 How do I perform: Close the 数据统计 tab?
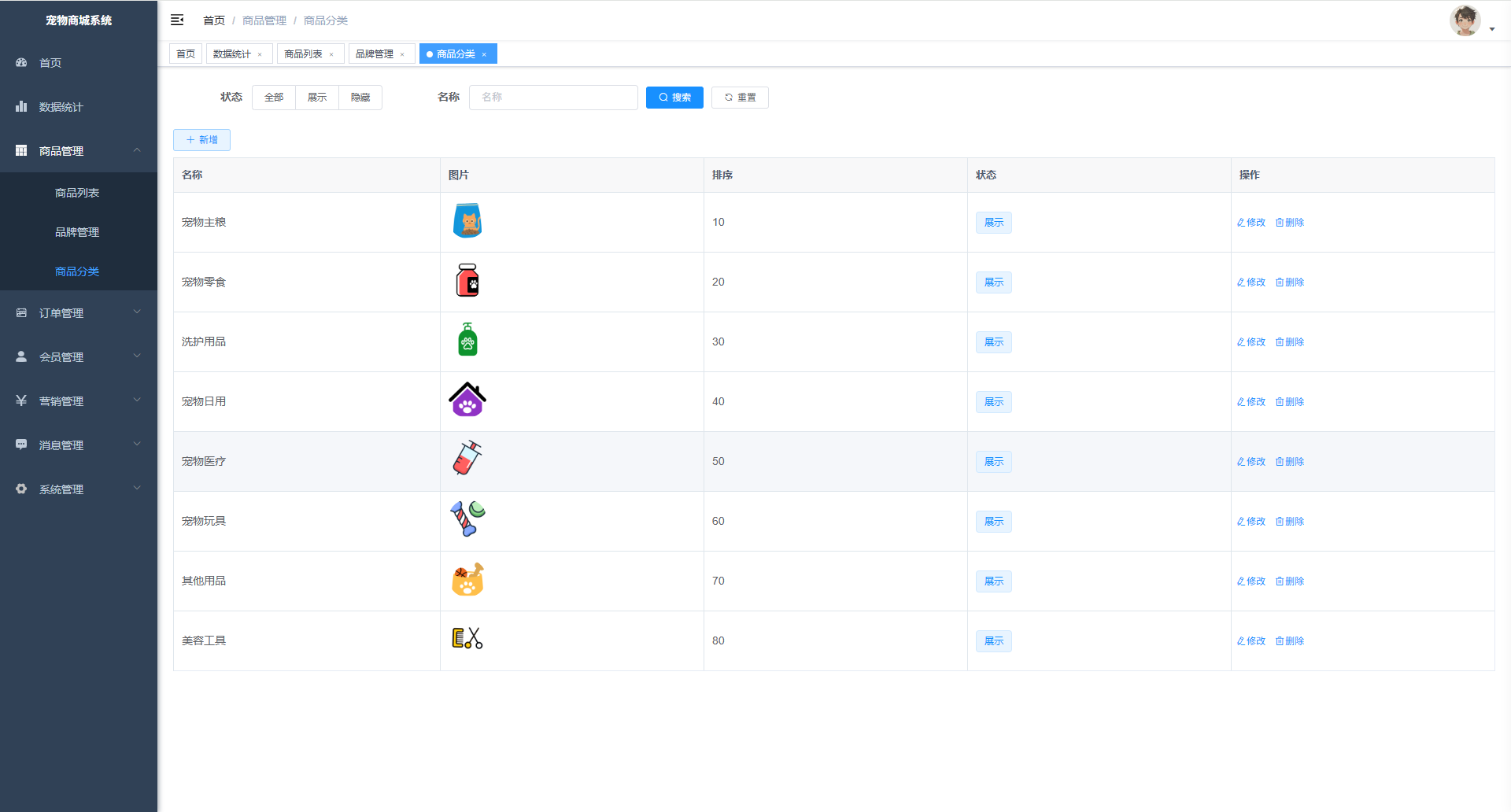click(260, 54)
